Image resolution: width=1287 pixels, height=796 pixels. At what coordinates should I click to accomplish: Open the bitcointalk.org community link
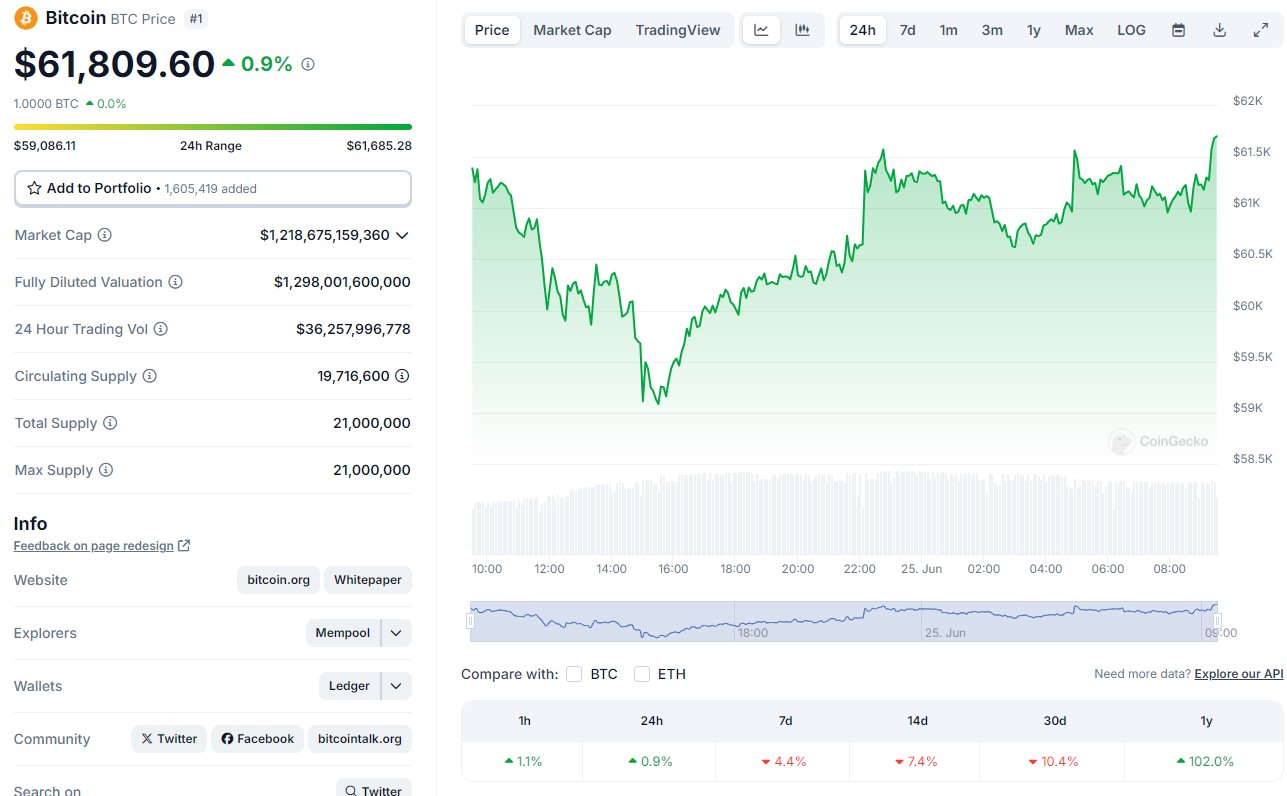coord(360,739)
